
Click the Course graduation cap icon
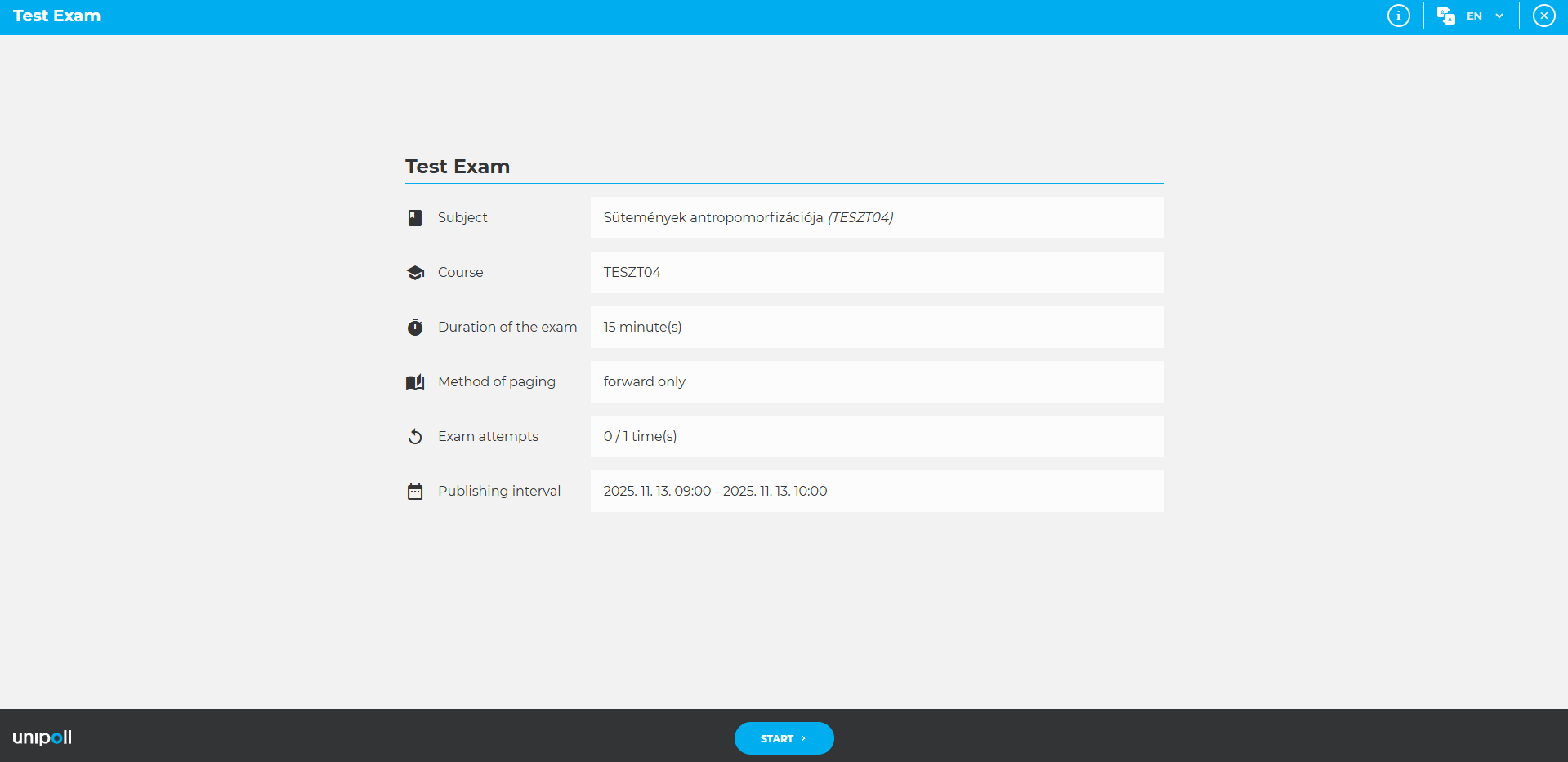(x=415, y=273)
